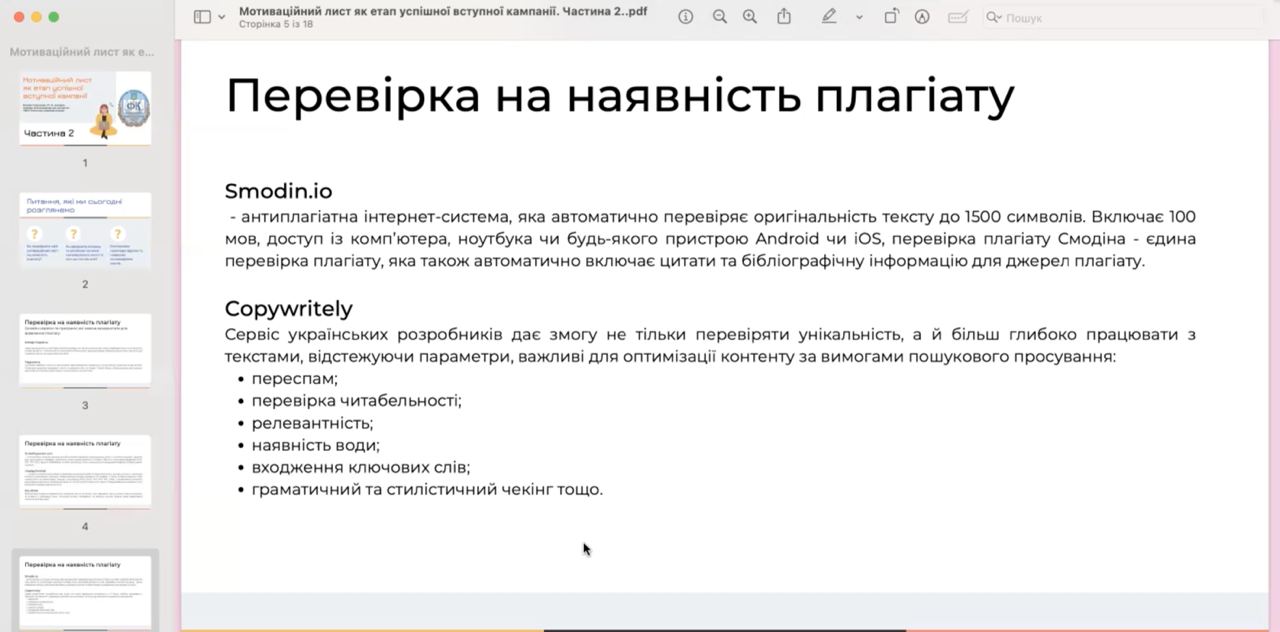Viewport: 1280px width, 632px height.
Task: Open page 2 thumbnail with question marks
Action: 85,230
